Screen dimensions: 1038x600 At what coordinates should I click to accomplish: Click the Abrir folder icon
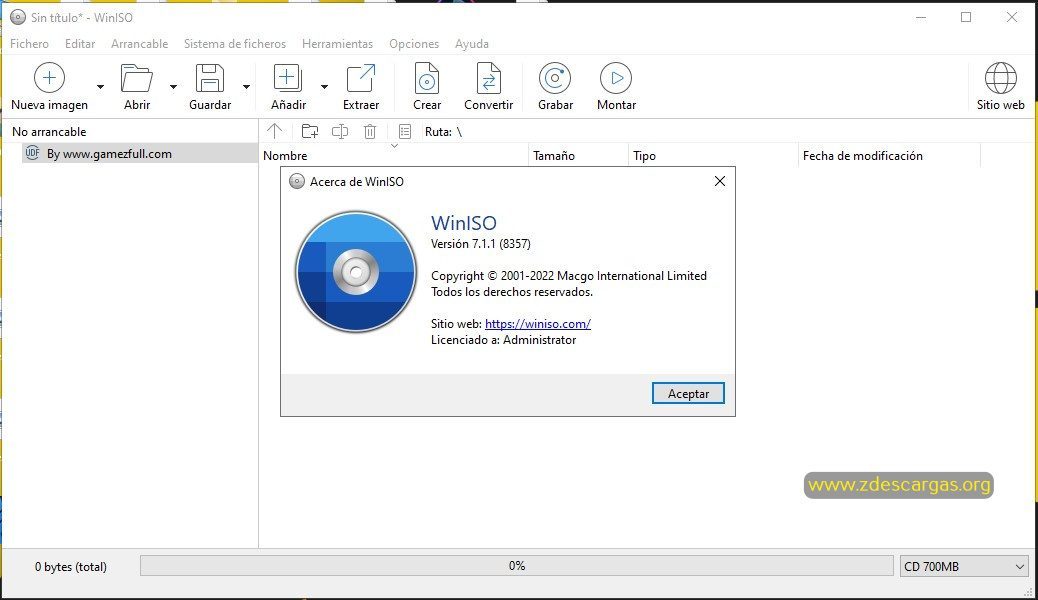pyautogui.click(x=137, y=78)
